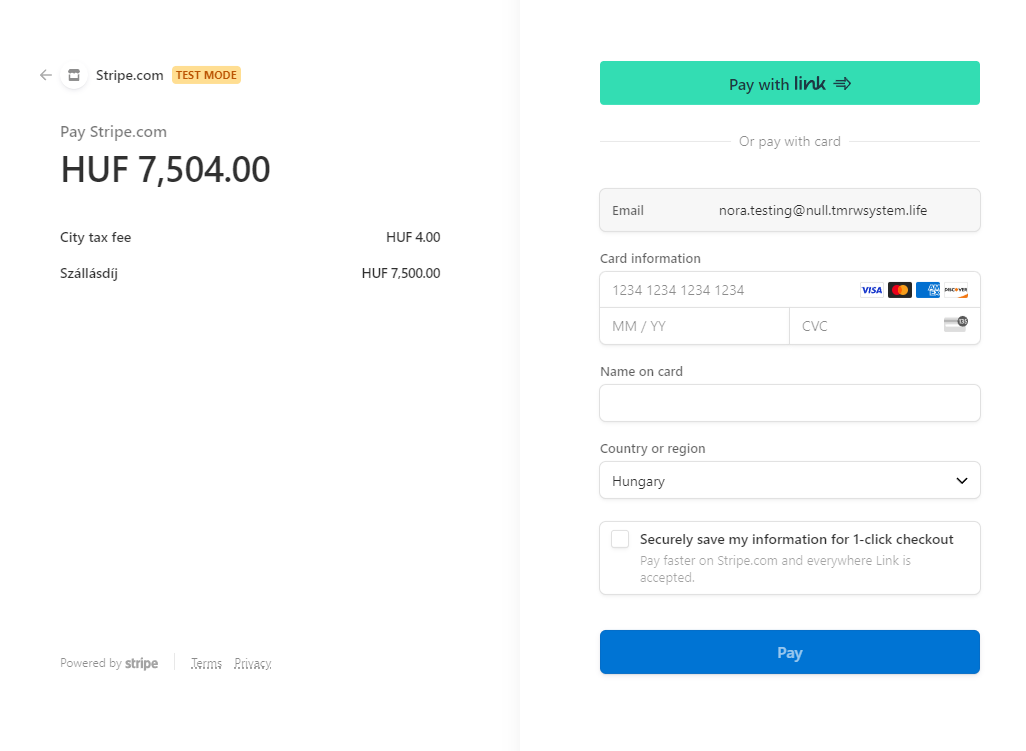Enable save information for 1-click checkout
1026x751 pixels.
pos(620,540)
